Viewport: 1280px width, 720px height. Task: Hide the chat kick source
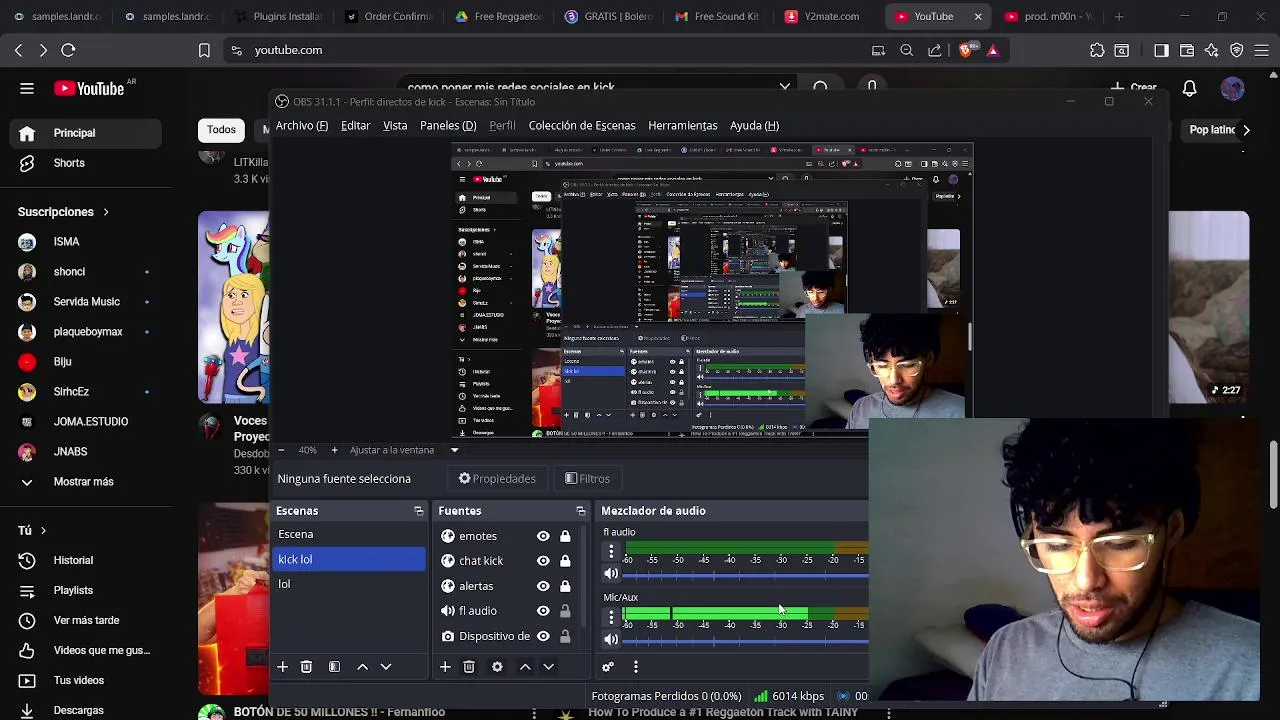[543, 561]
